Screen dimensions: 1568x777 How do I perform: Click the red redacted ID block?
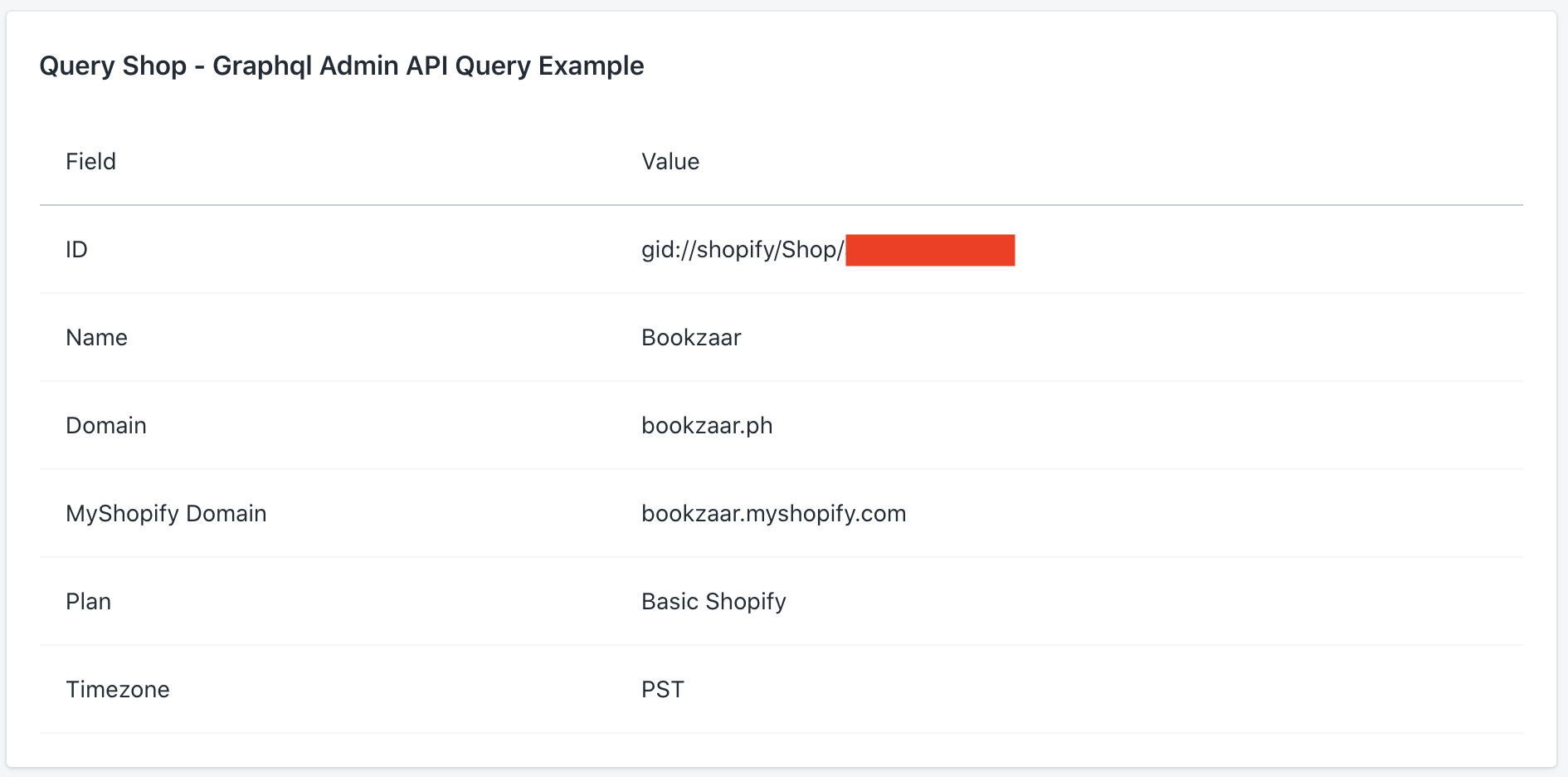(x=930, y=250)
